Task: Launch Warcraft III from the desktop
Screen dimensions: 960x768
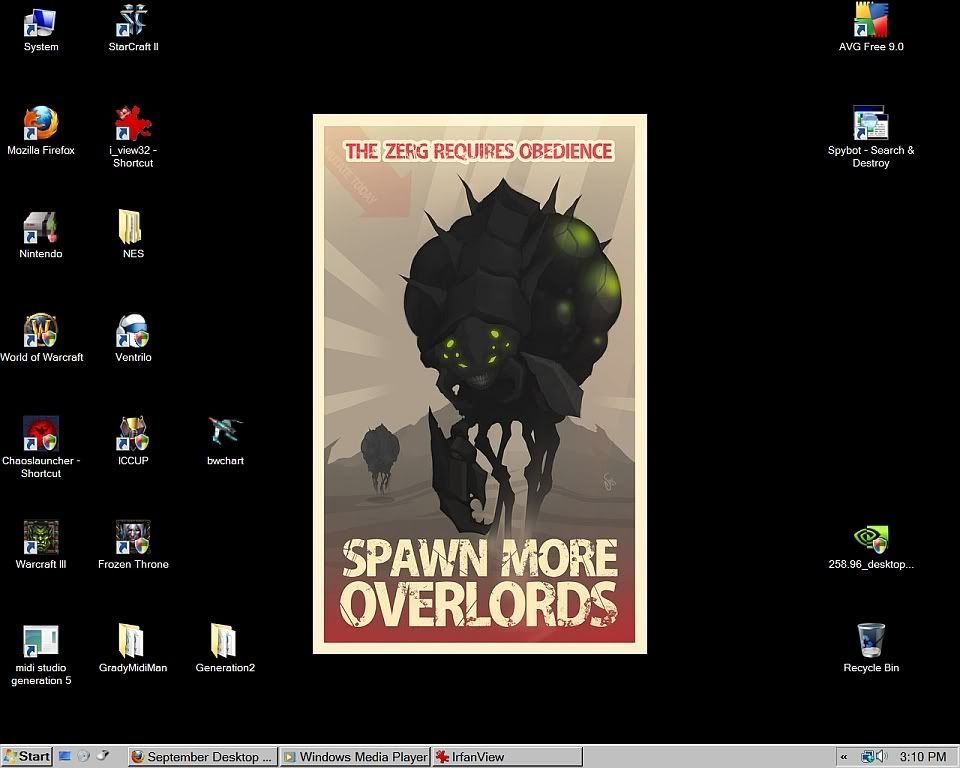Action: click(41, 538)
